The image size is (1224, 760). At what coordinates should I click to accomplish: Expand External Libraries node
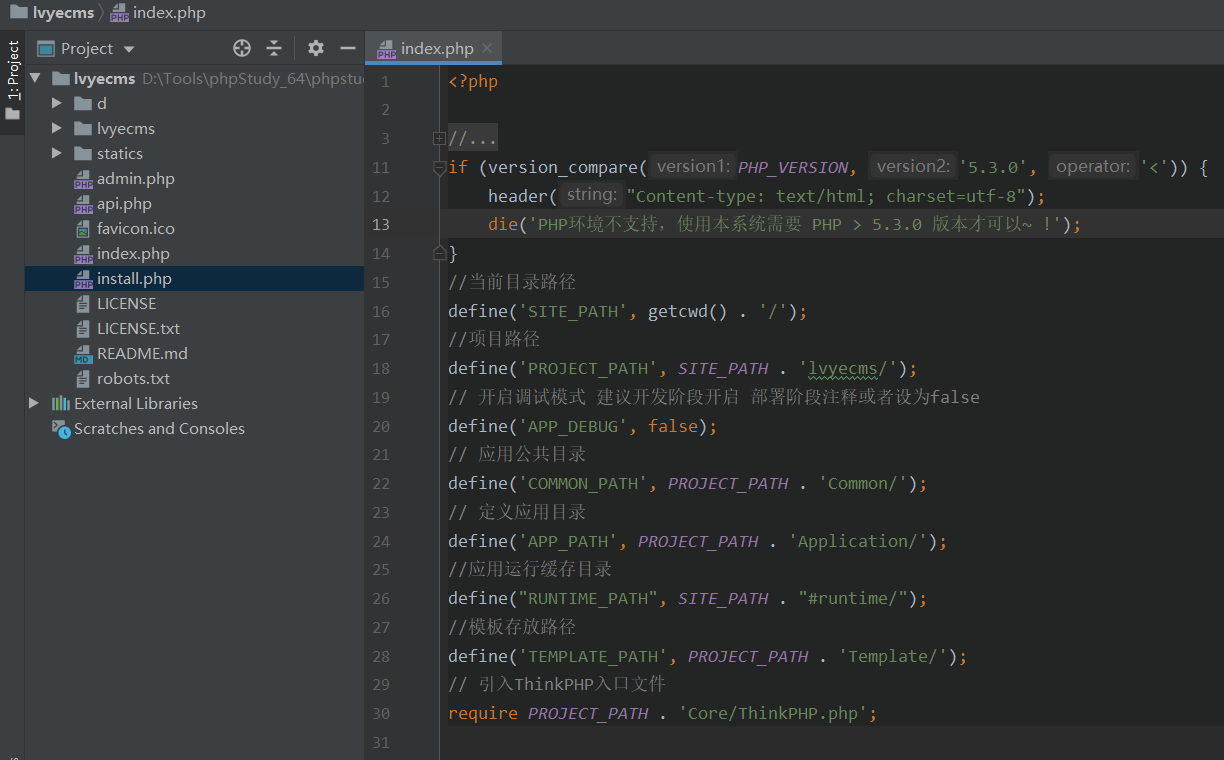pos(34,403)
